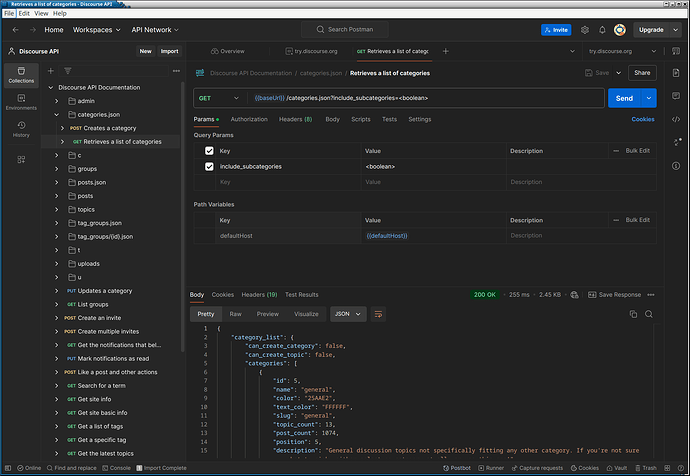Open the History sidebar panel
The image size is (690, 476).
coord(21,129)
